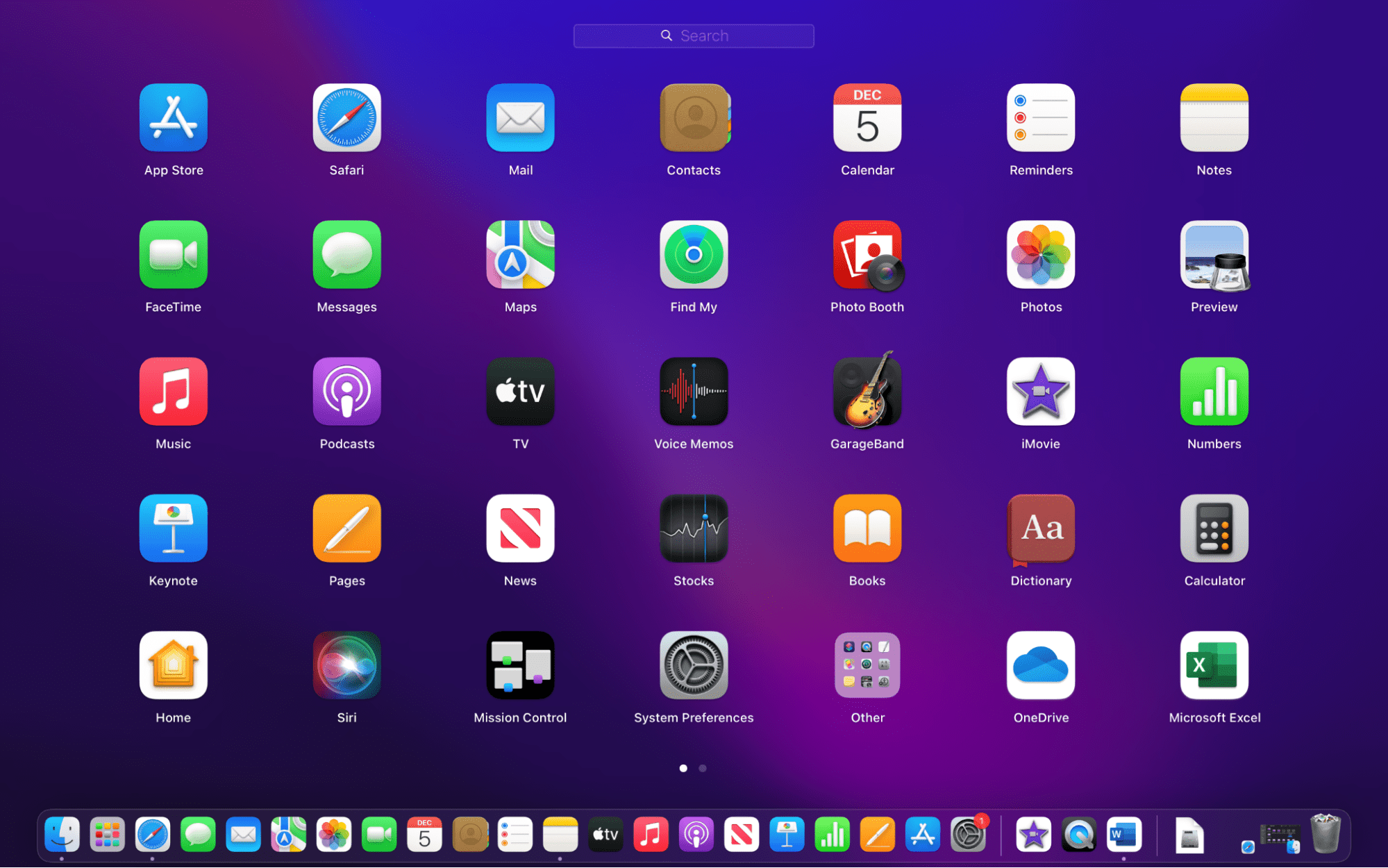Open Maps from the Dock
This screenshot has height=868, width=1388.
pos(288,834)
